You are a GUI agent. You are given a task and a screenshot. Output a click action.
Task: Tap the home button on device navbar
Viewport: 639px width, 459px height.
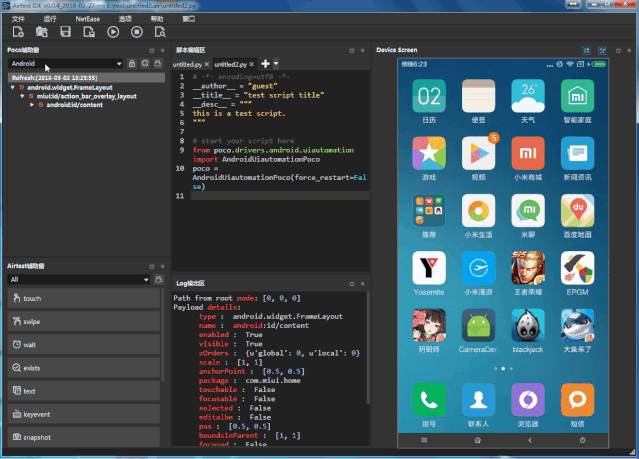478,440
